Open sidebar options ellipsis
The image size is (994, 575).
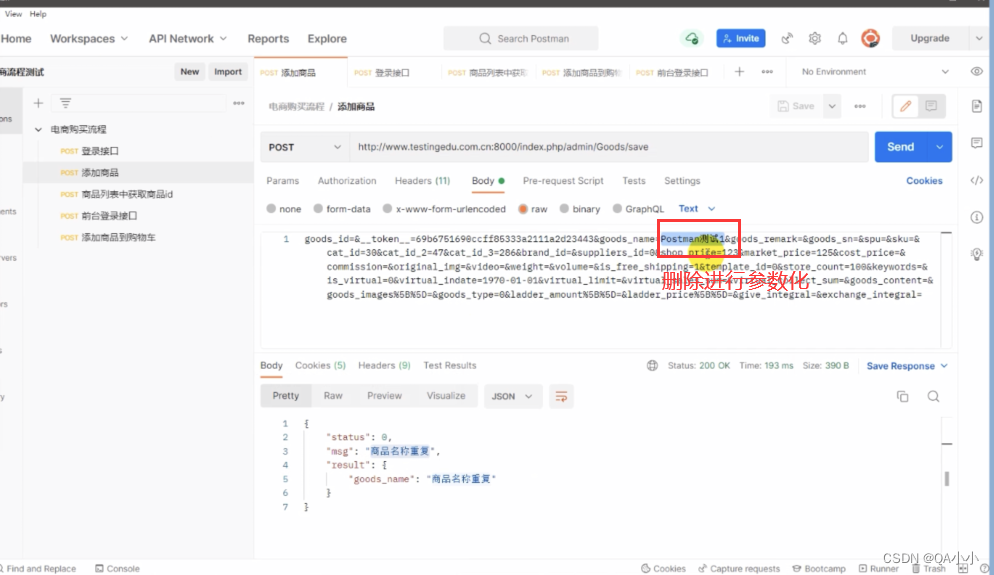(x=238, y=103)
